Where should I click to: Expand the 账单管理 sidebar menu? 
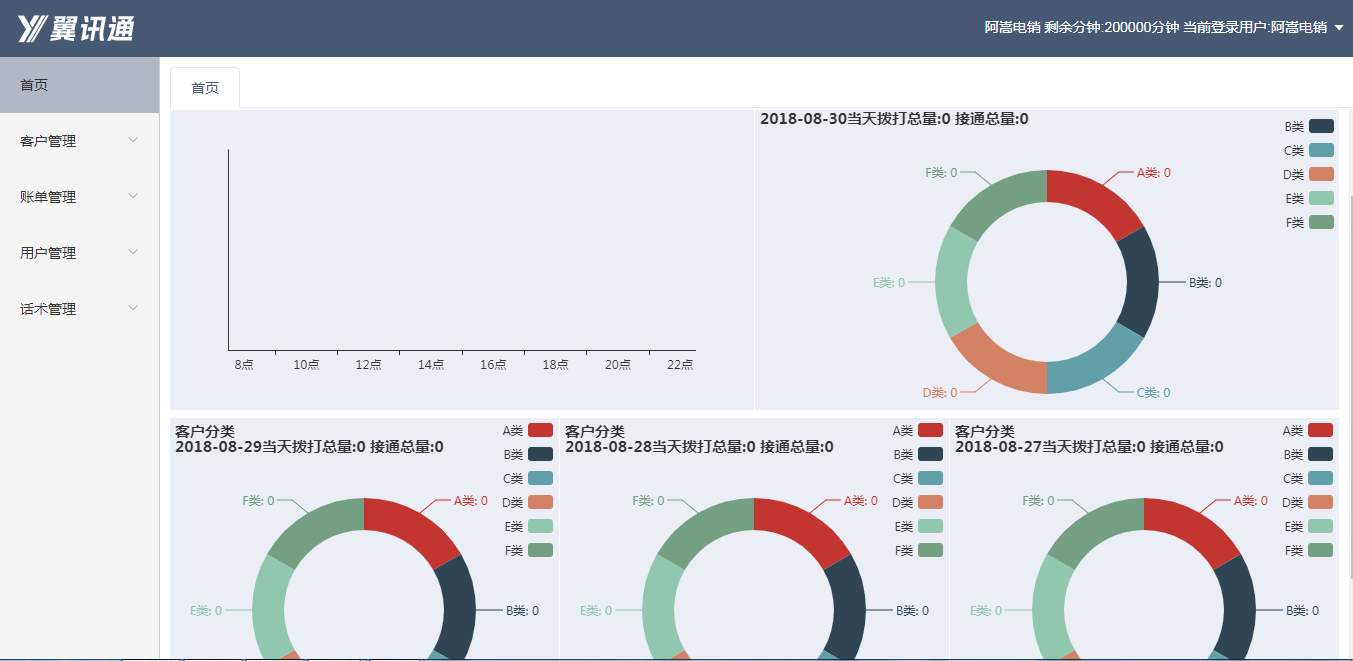coord(79,197)
